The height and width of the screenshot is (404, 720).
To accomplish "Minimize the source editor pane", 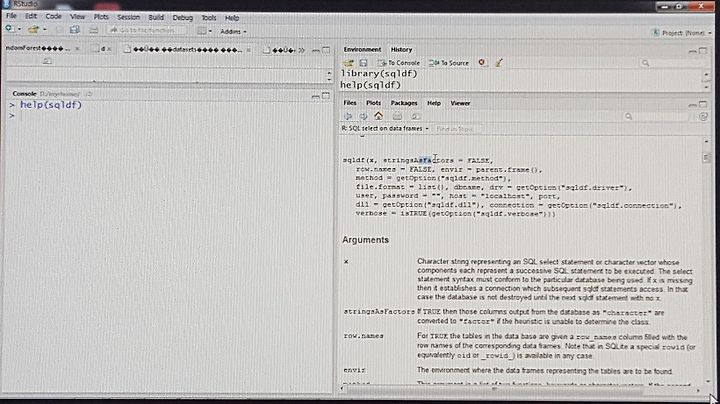I will click(x=315, y=50).
